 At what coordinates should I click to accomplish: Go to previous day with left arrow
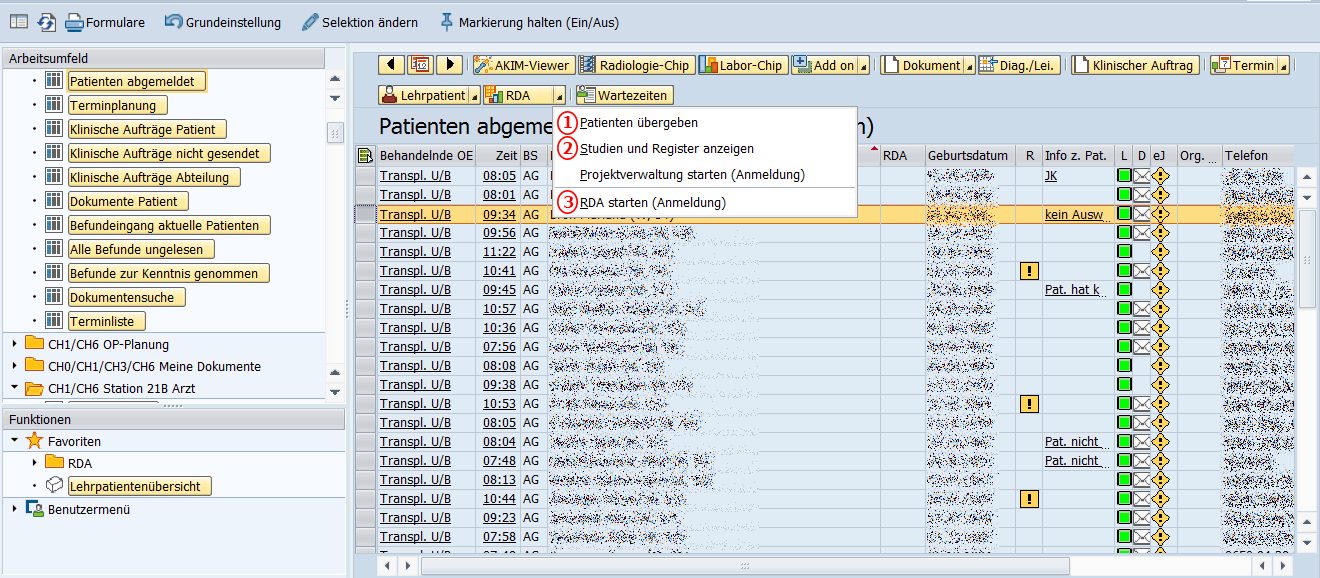[x=391, y=65]
